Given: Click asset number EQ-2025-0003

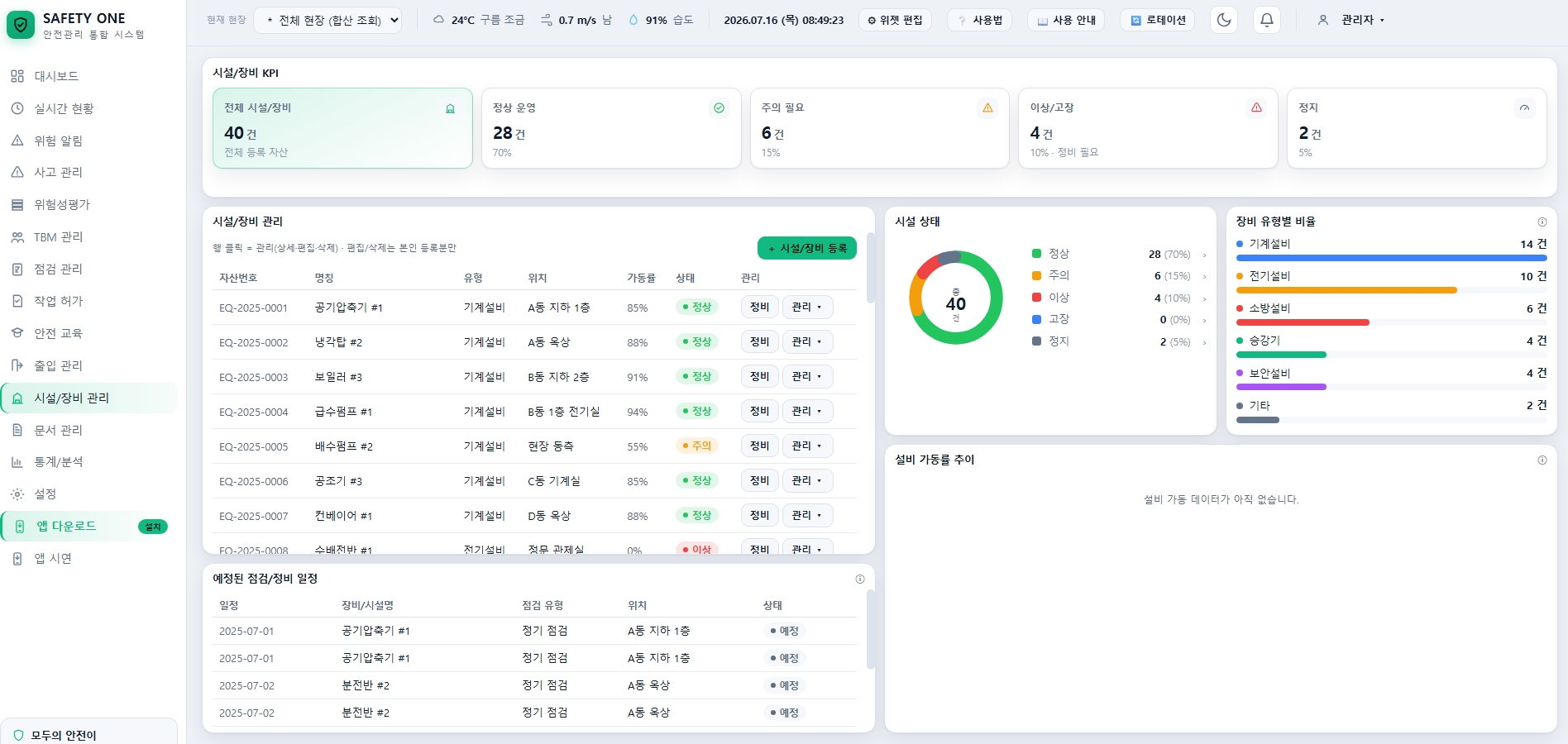Looking at the screenshot, I should tap(254, 377).
